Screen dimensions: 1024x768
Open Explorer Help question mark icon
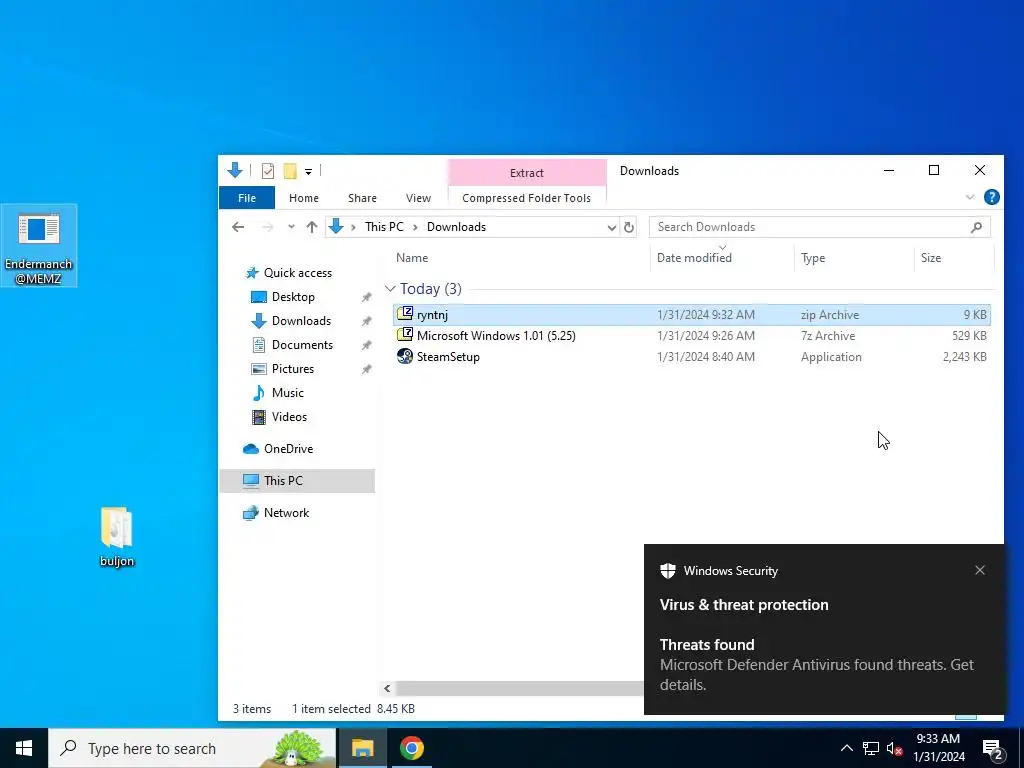tap(991, 197)
